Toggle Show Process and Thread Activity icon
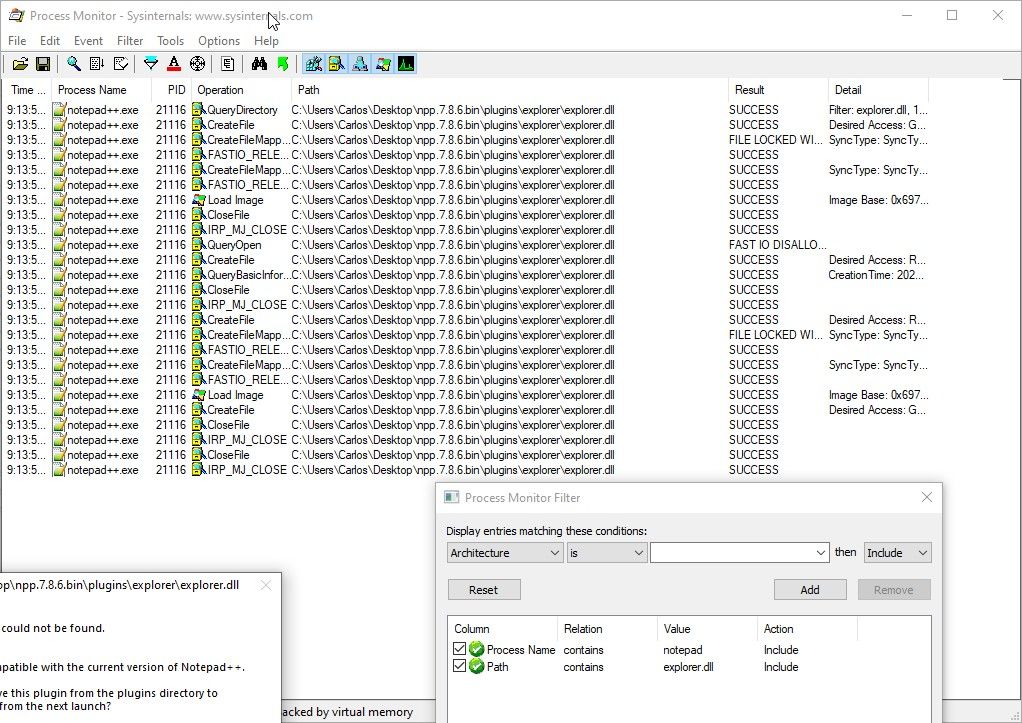Viewport: 1022px width, 723px height. click(x=383, y=64)
